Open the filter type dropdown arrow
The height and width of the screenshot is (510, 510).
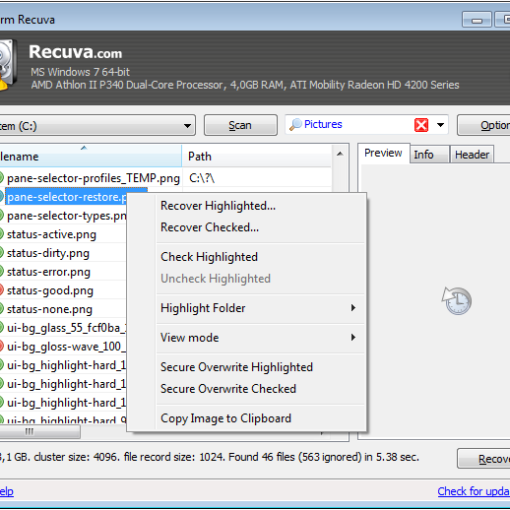(440, 125)
